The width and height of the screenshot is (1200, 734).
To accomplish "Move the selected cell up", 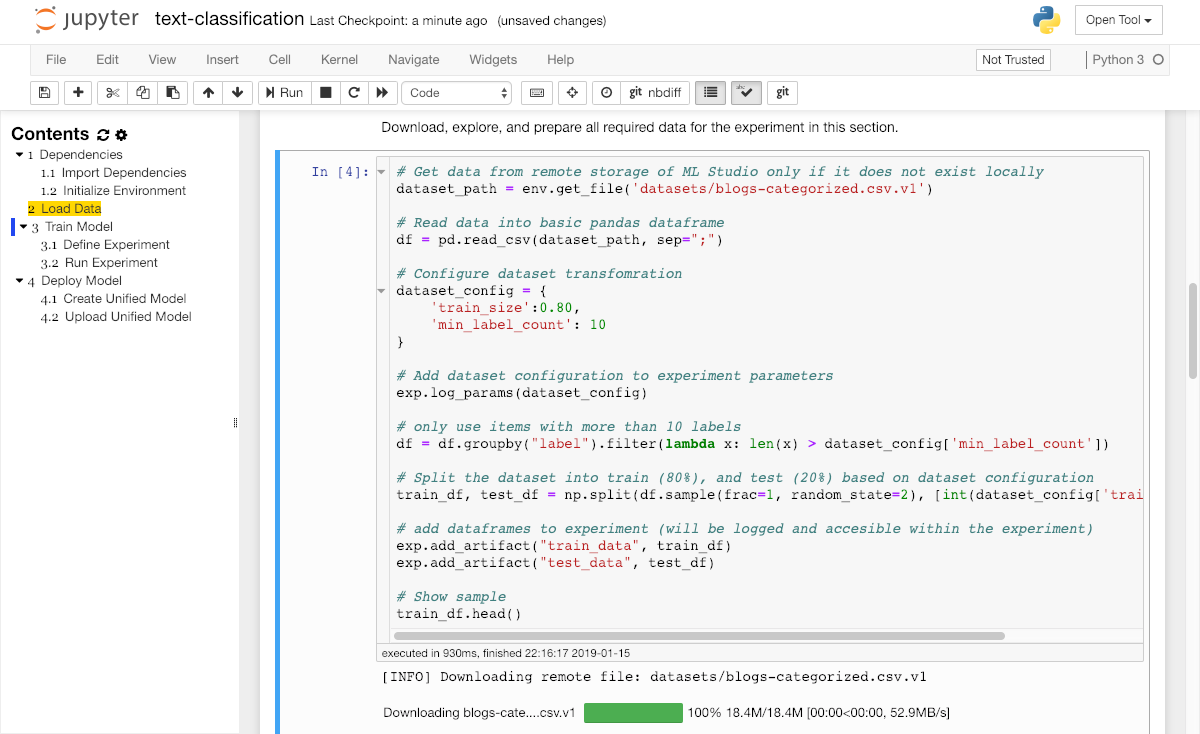I will 208,93.
